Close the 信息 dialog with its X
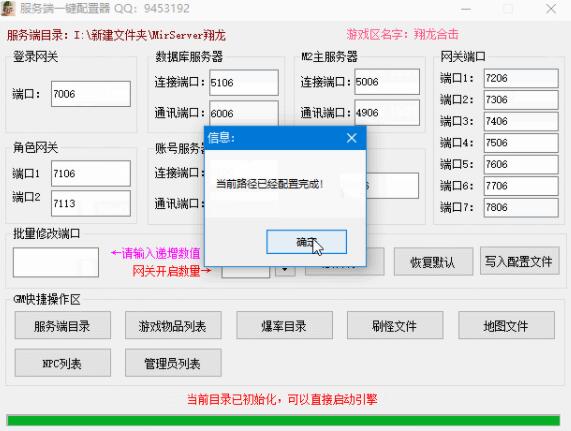 point(351,138)
